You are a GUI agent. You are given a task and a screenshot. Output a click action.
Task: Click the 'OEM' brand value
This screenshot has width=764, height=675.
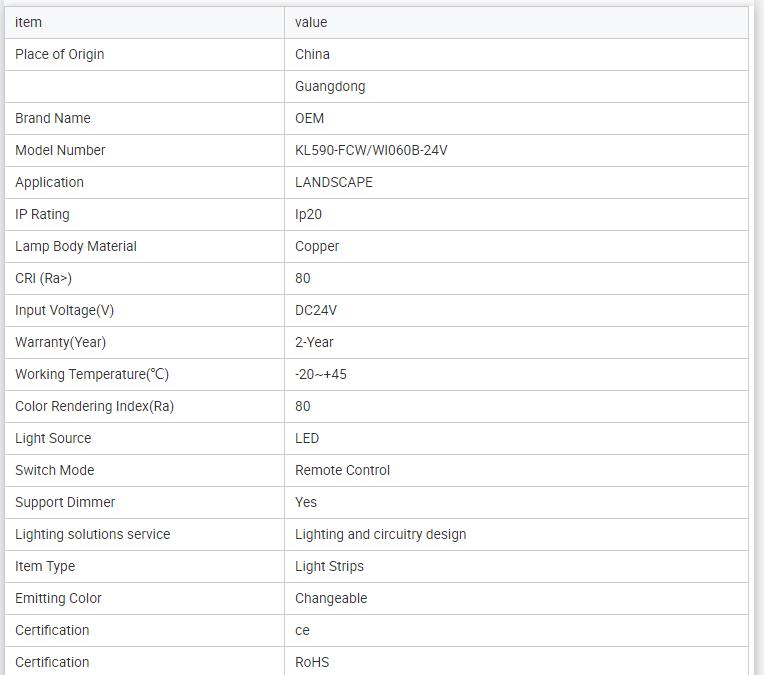click(310, 118)
